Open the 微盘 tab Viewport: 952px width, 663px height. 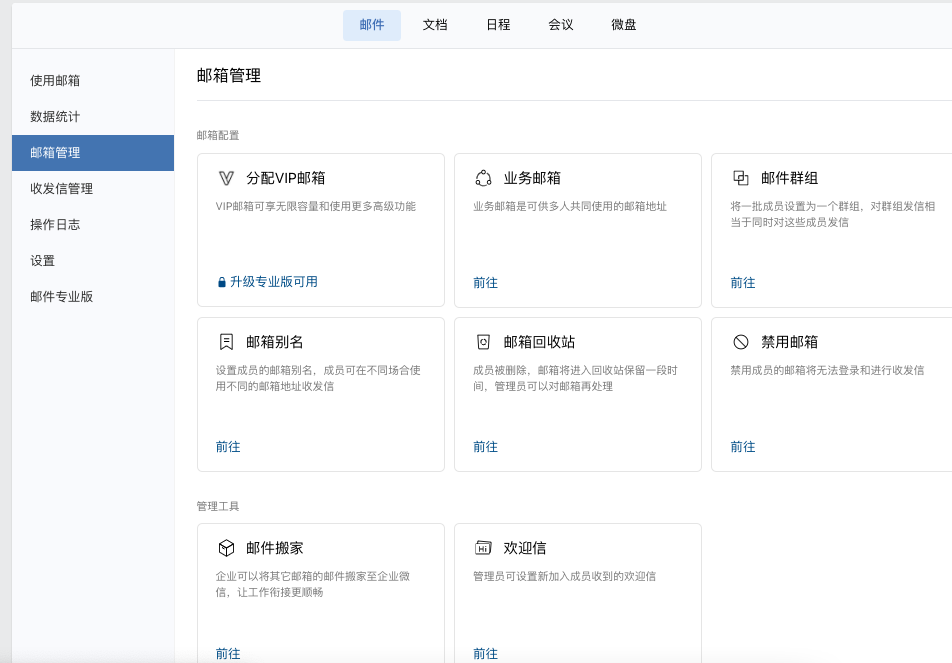[x=624, y=25]
